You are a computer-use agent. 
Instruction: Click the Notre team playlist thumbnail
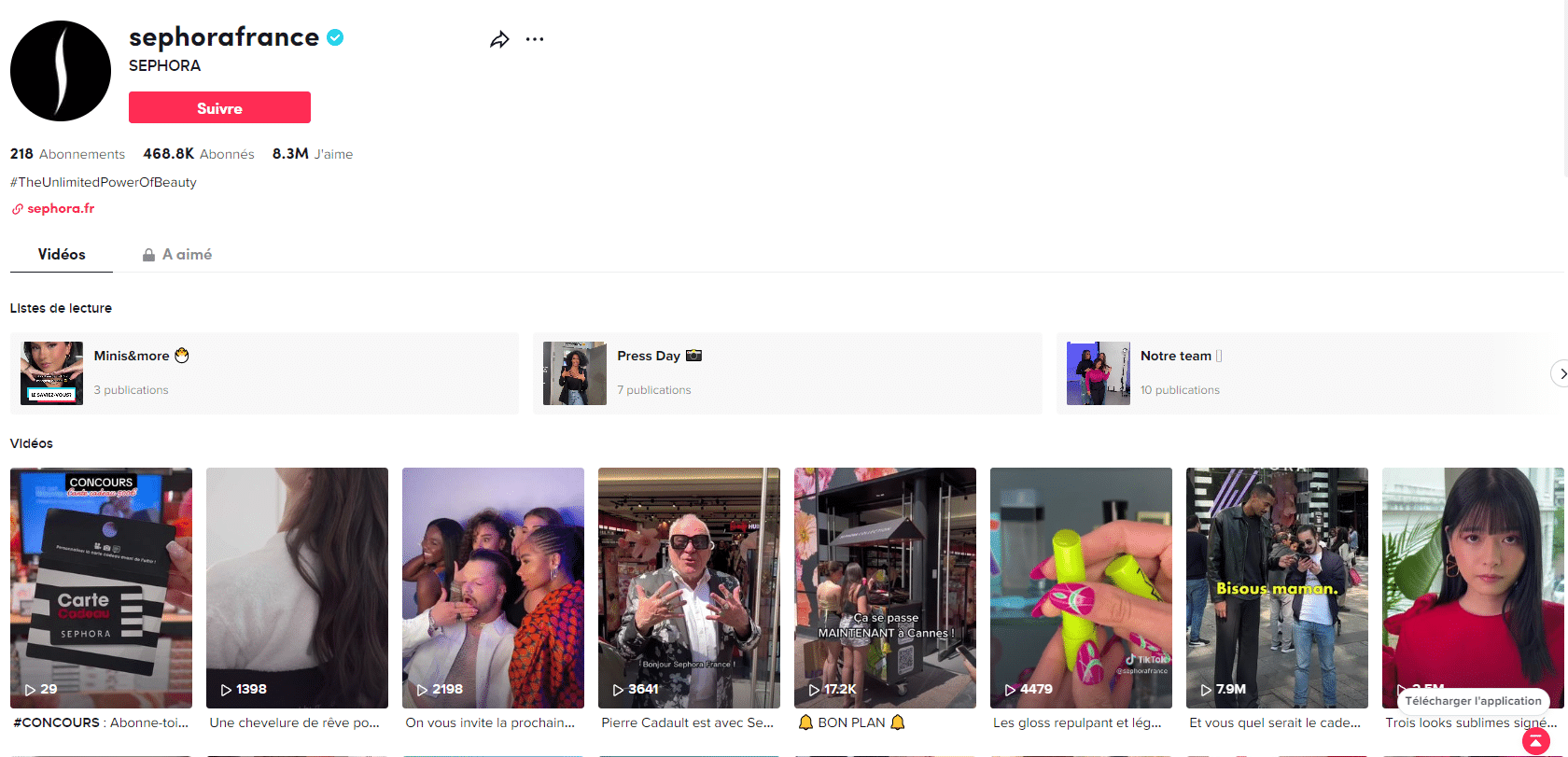(1099, 373)
